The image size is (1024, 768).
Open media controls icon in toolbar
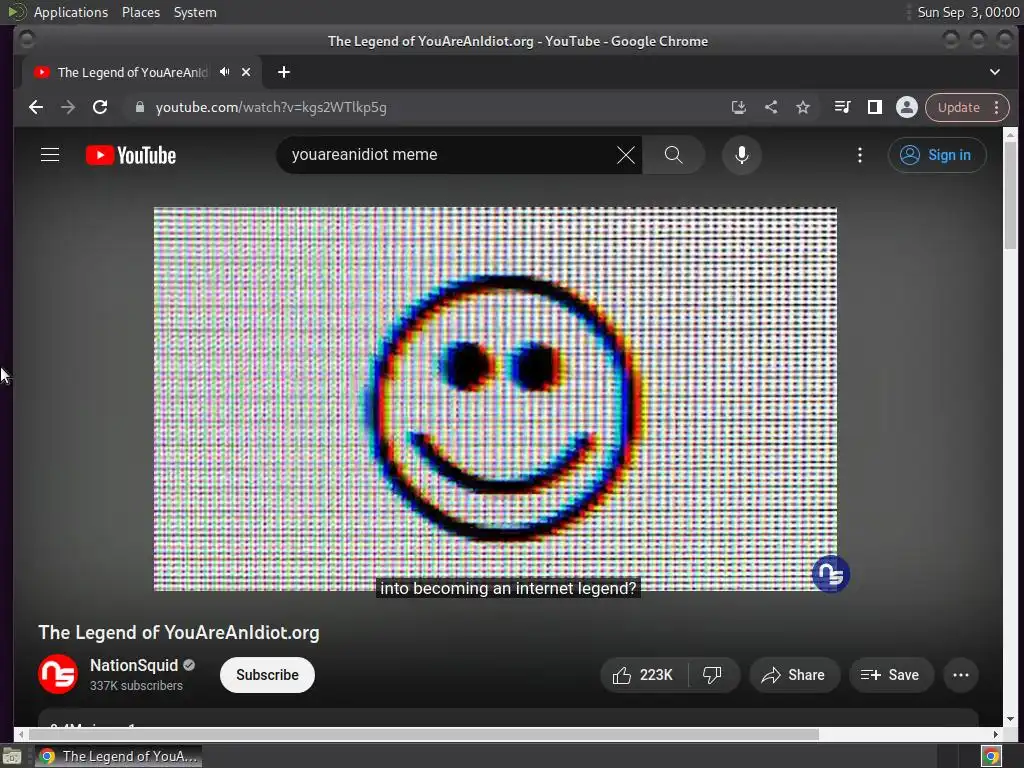(842, 107)
